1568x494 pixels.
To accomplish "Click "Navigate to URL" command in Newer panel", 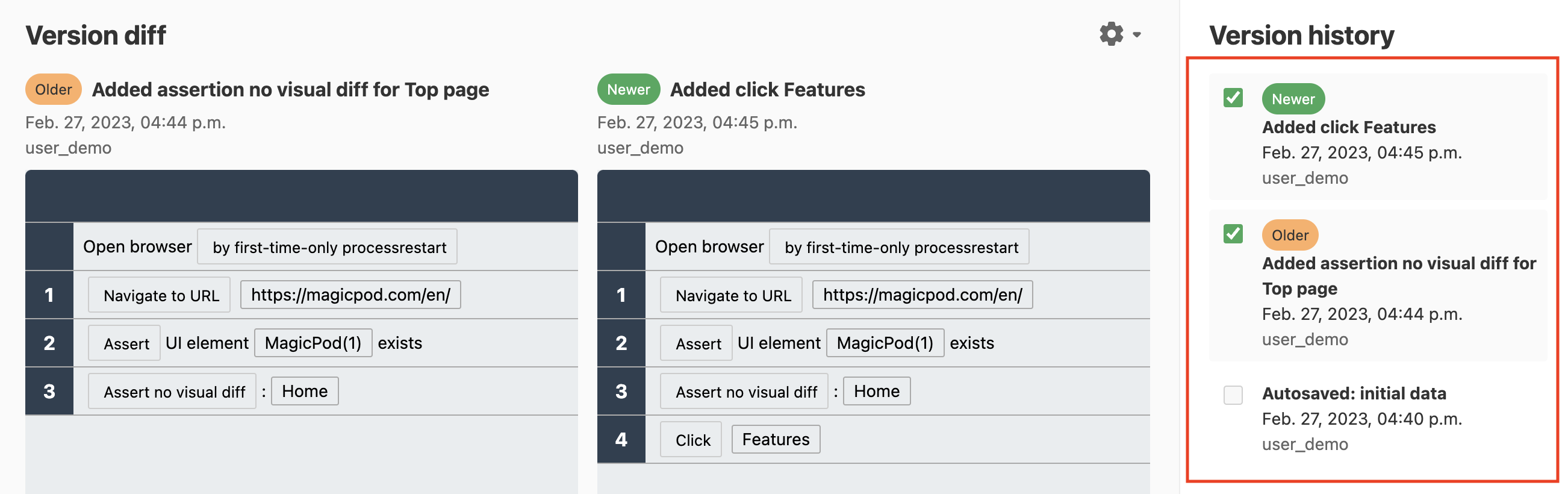I will (x=732, y=295).
